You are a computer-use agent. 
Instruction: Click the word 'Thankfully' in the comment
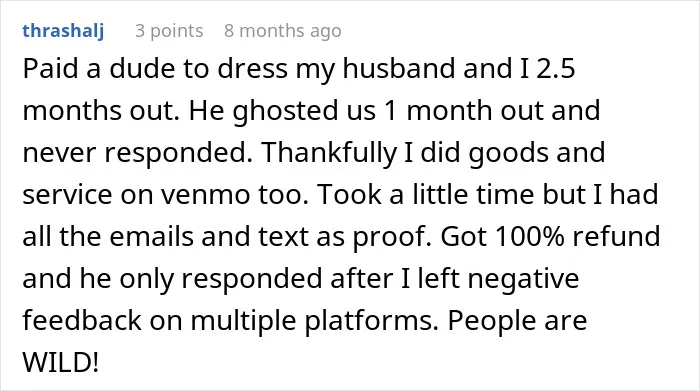pos(329,153)
